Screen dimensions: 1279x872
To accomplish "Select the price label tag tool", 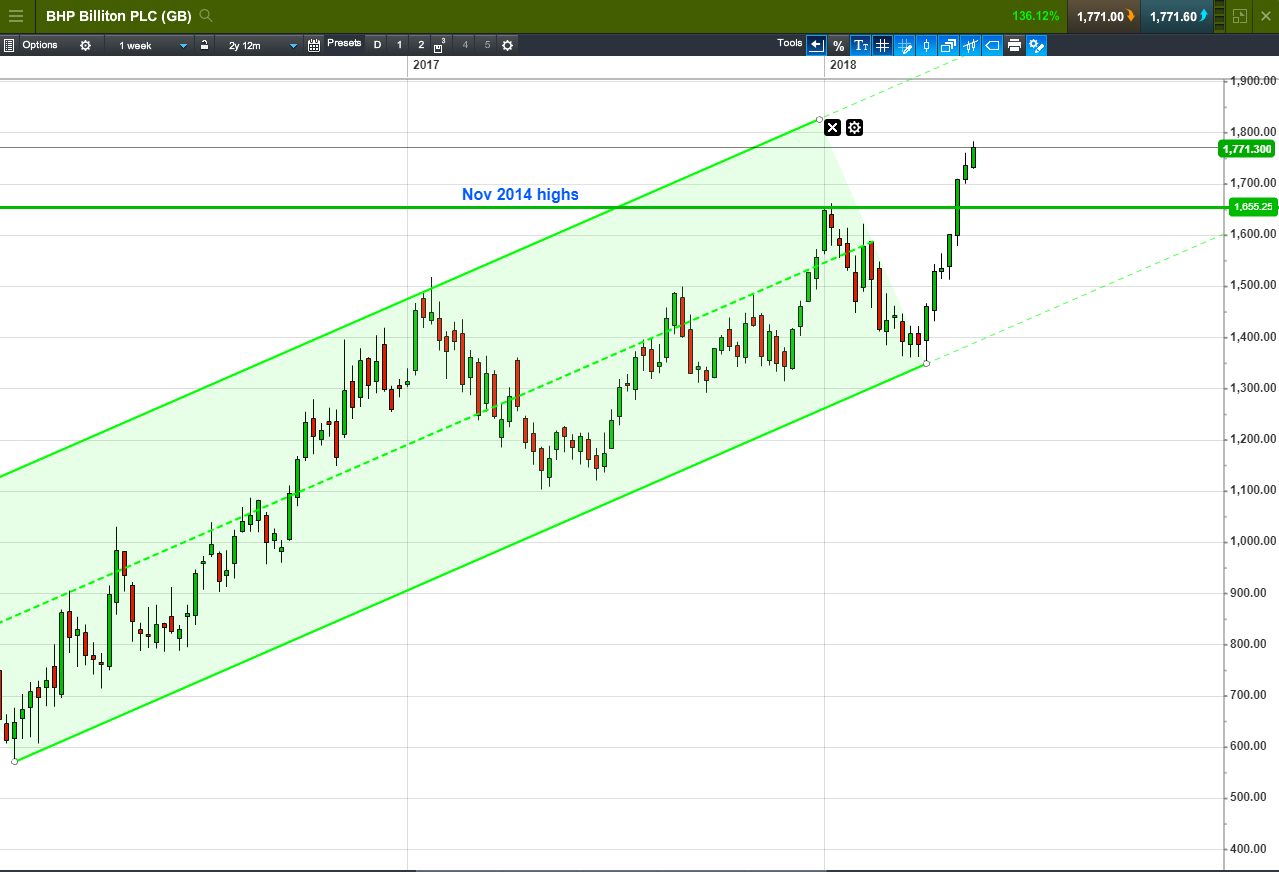I will click(x=992, y=45).
